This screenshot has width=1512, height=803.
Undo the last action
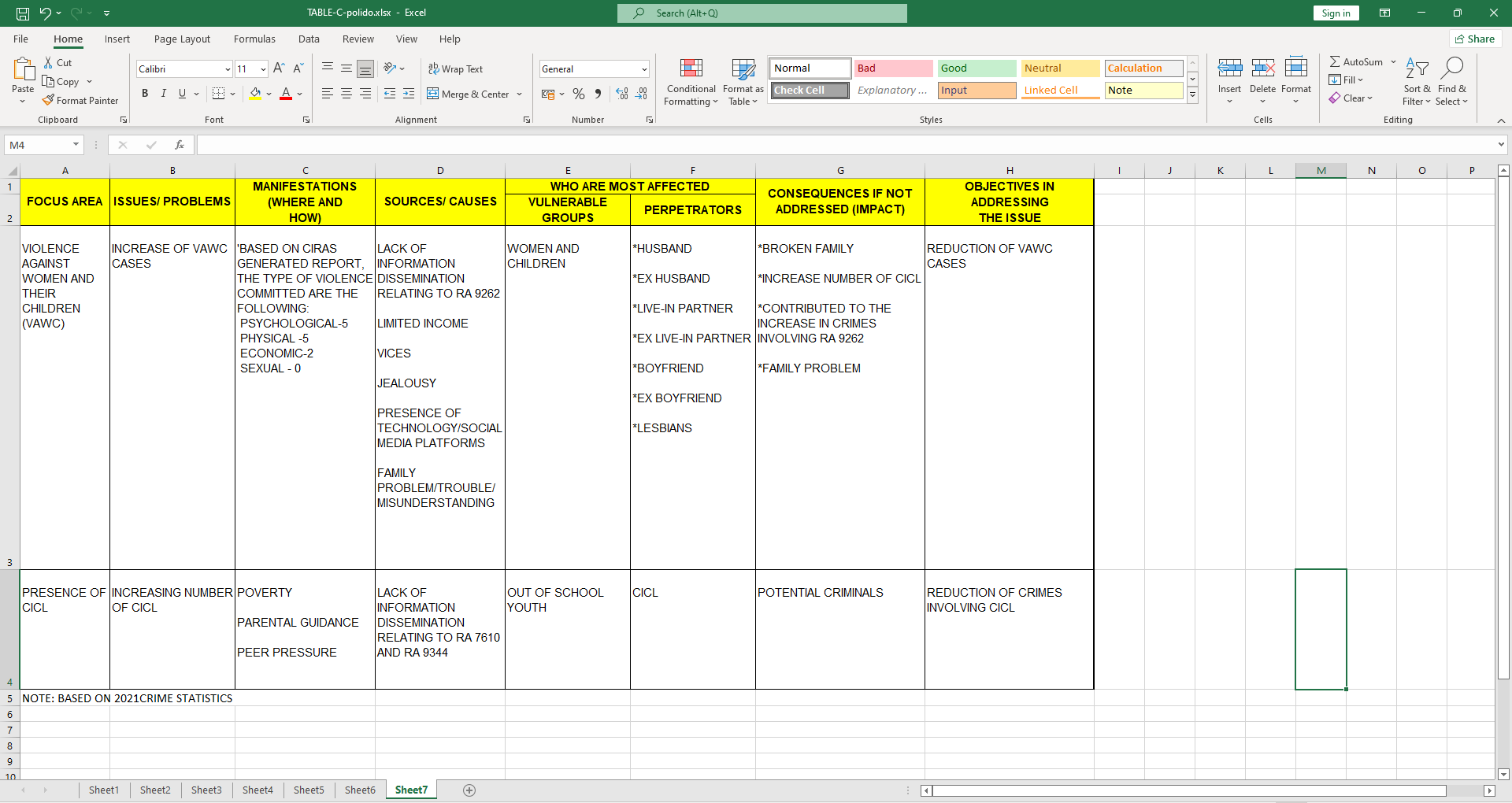46,13
